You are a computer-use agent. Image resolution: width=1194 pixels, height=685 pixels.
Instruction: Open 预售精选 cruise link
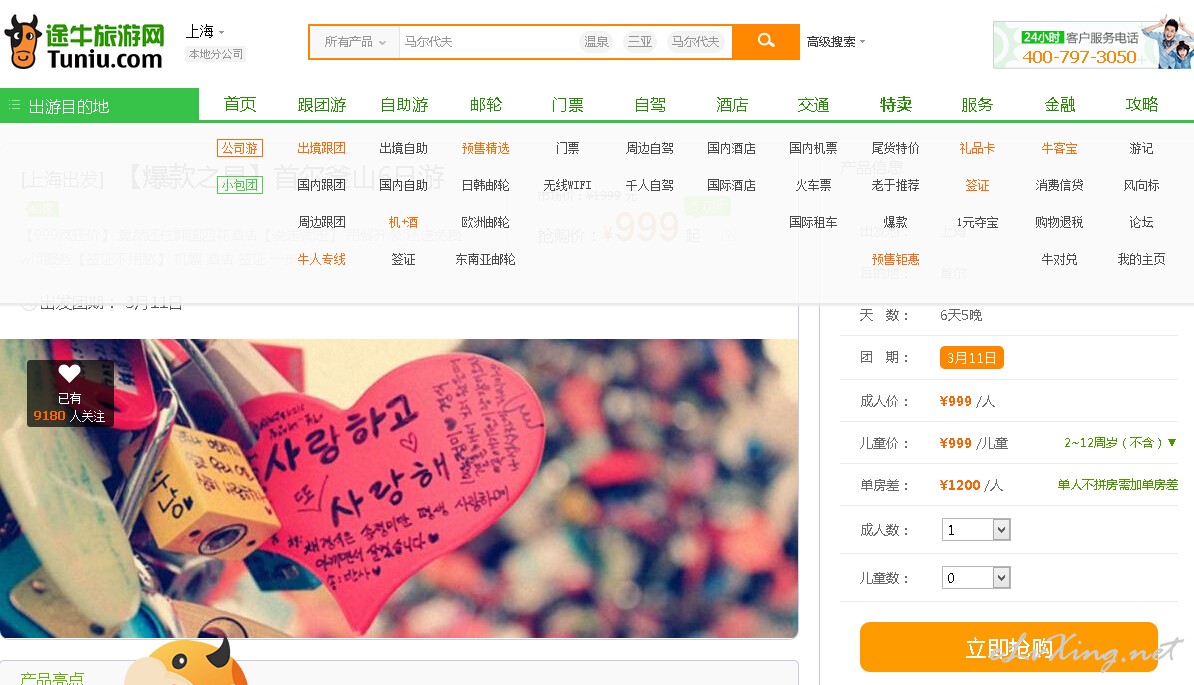[x=486, y=148]
